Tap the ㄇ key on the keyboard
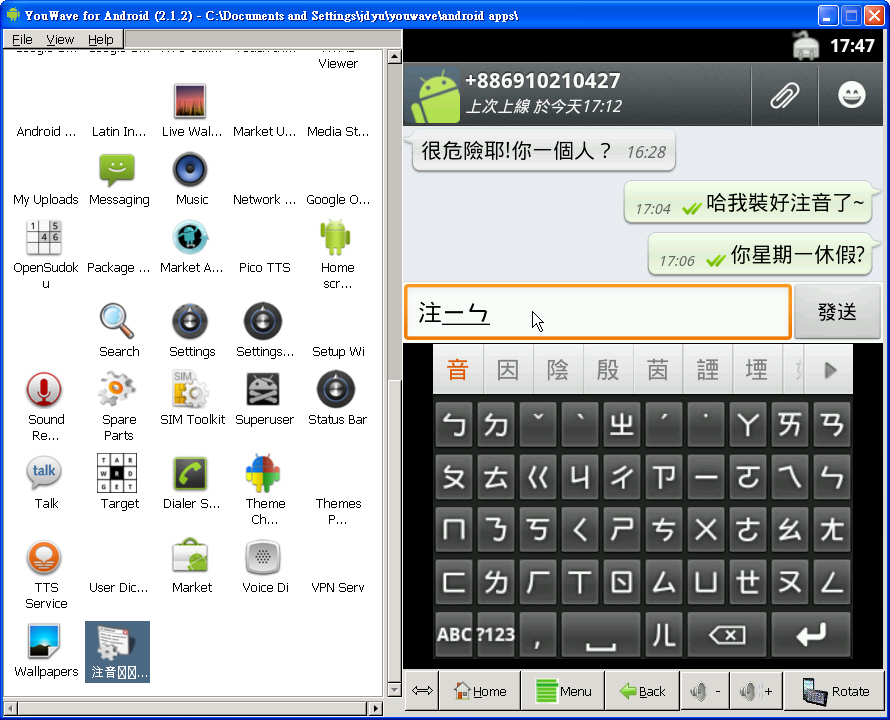The image size is (890, 720). [454, 530]
